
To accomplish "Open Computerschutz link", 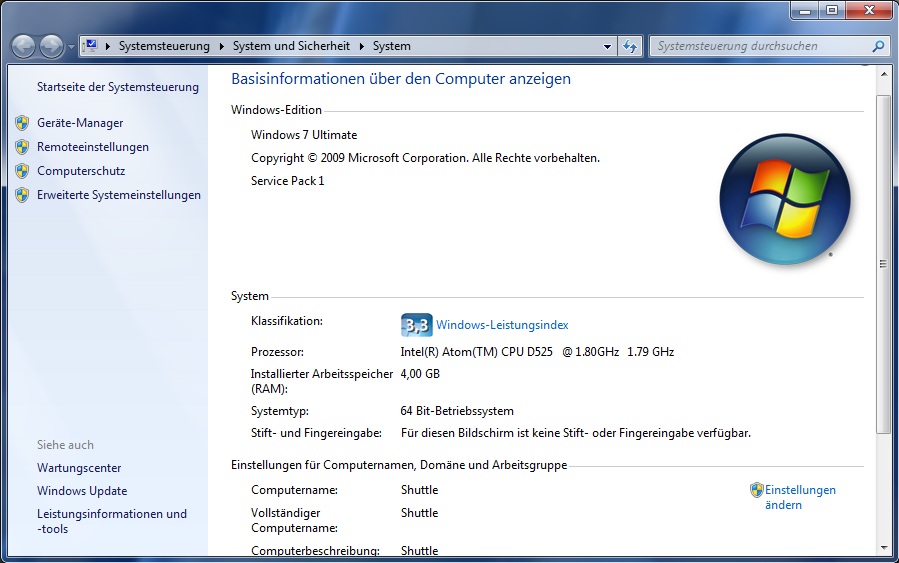I will (81, 171).
